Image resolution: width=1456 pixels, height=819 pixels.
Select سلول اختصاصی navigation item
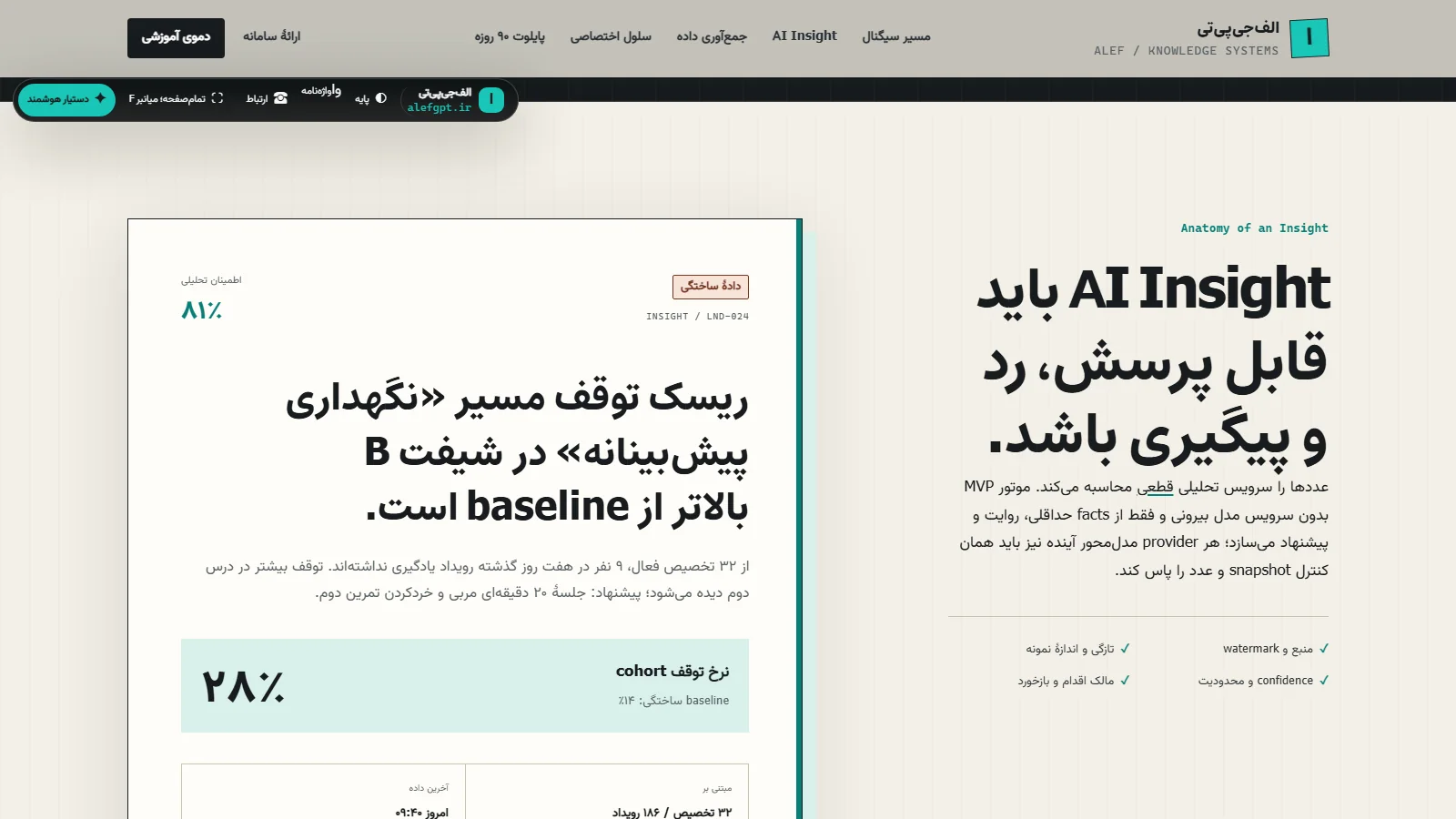point(611,36)
